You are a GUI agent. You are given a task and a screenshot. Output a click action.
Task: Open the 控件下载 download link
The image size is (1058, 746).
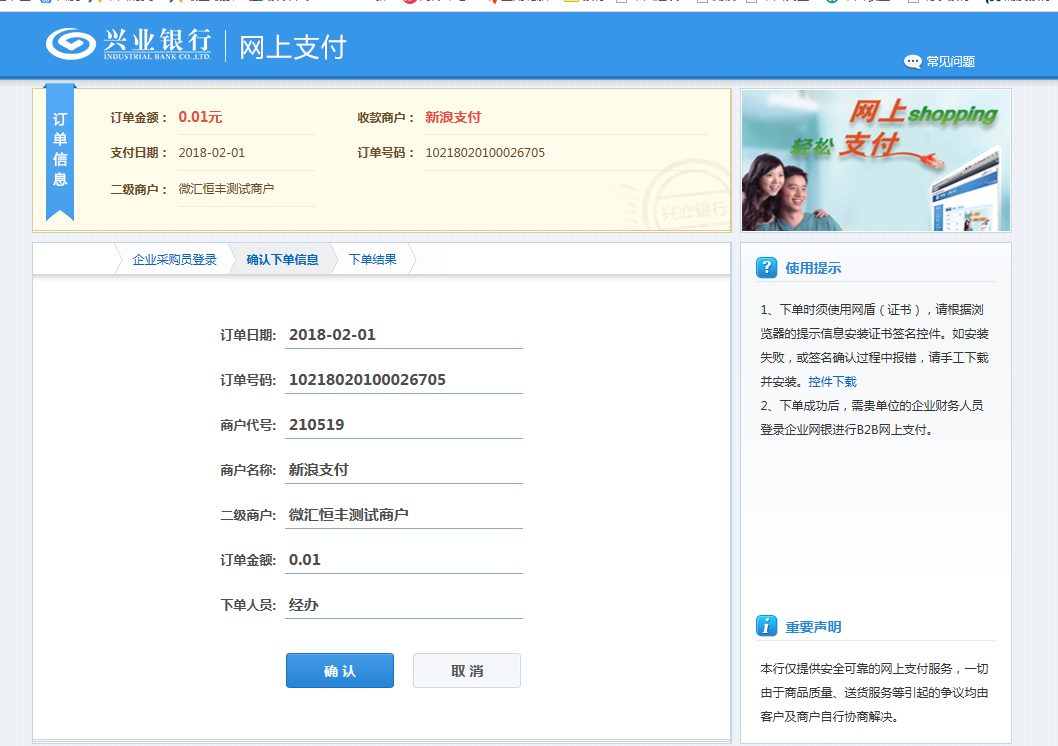(x=832, y=382)
